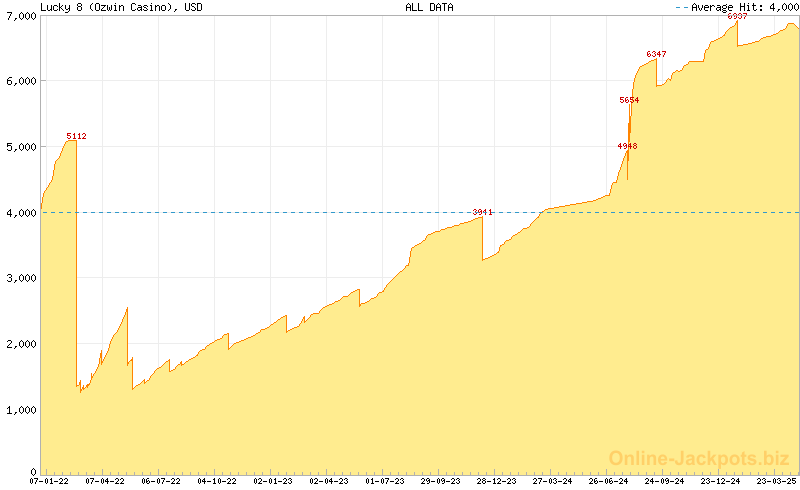Select the 5654 peak value label

pyautogui.click(x=629, y=100)
